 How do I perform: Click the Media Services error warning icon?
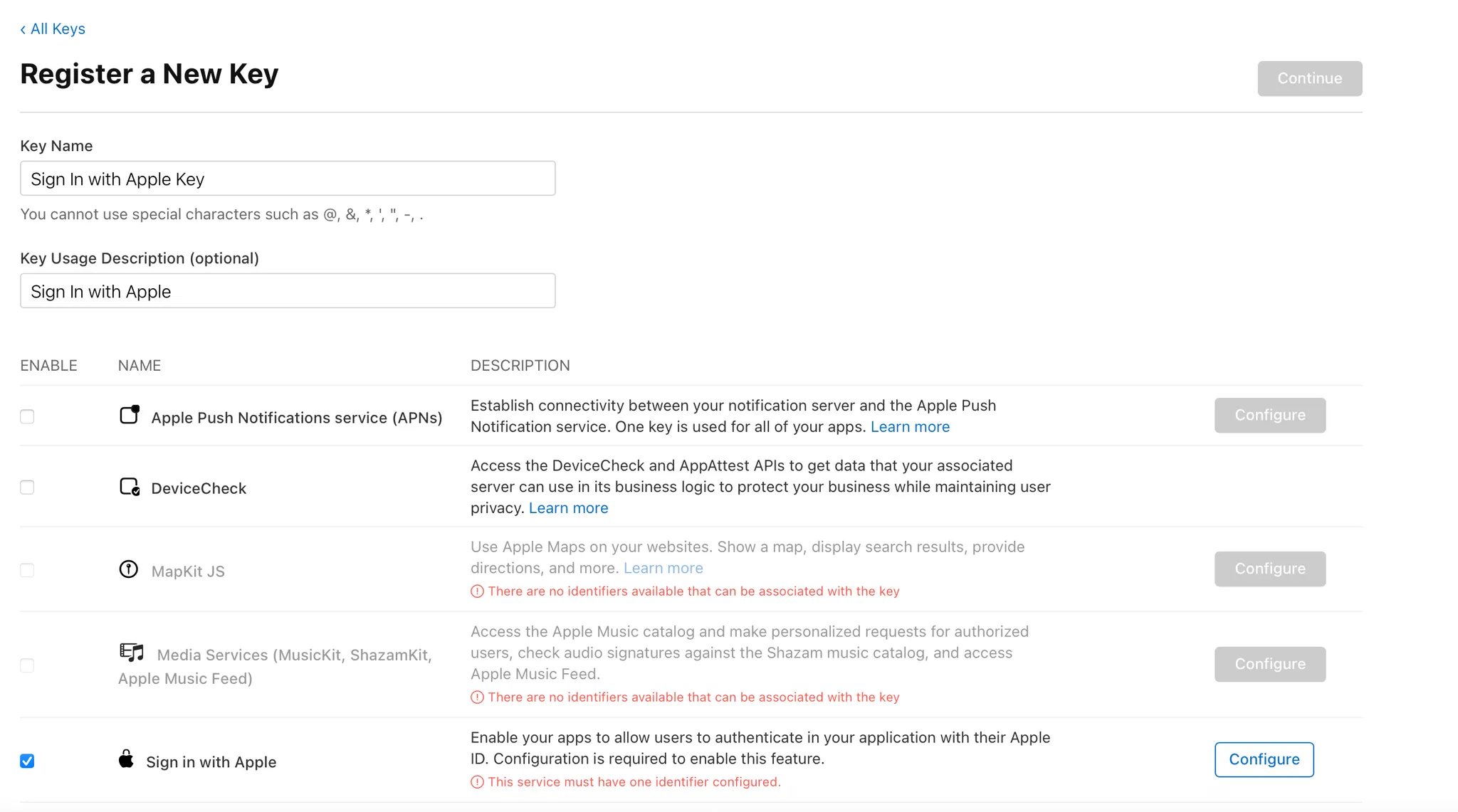(477, 697)
